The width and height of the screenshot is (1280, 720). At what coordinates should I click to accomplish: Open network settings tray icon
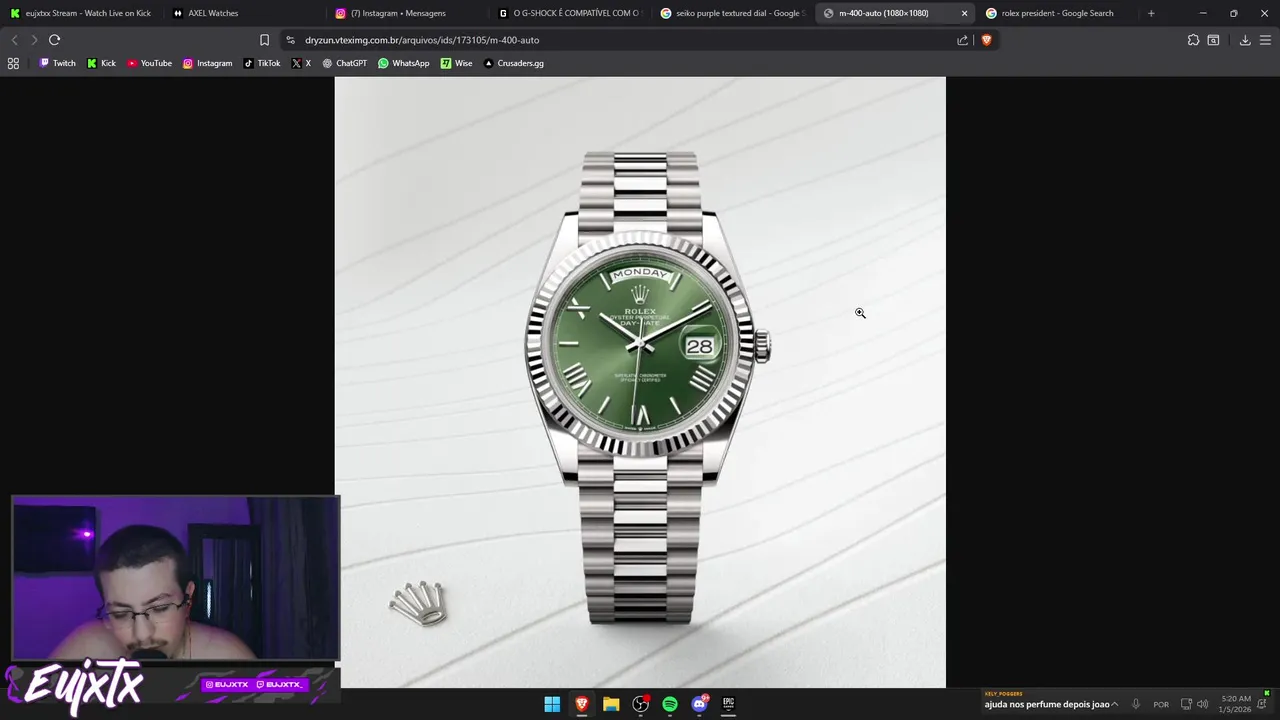click(x=1186, y=704)
